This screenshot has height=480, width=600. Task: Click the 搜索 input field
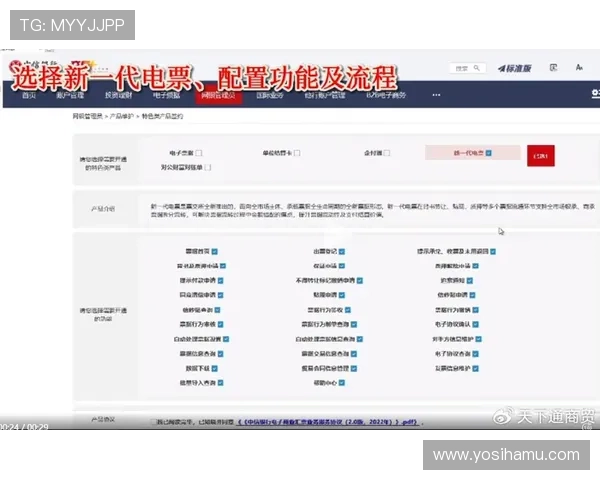467,68
